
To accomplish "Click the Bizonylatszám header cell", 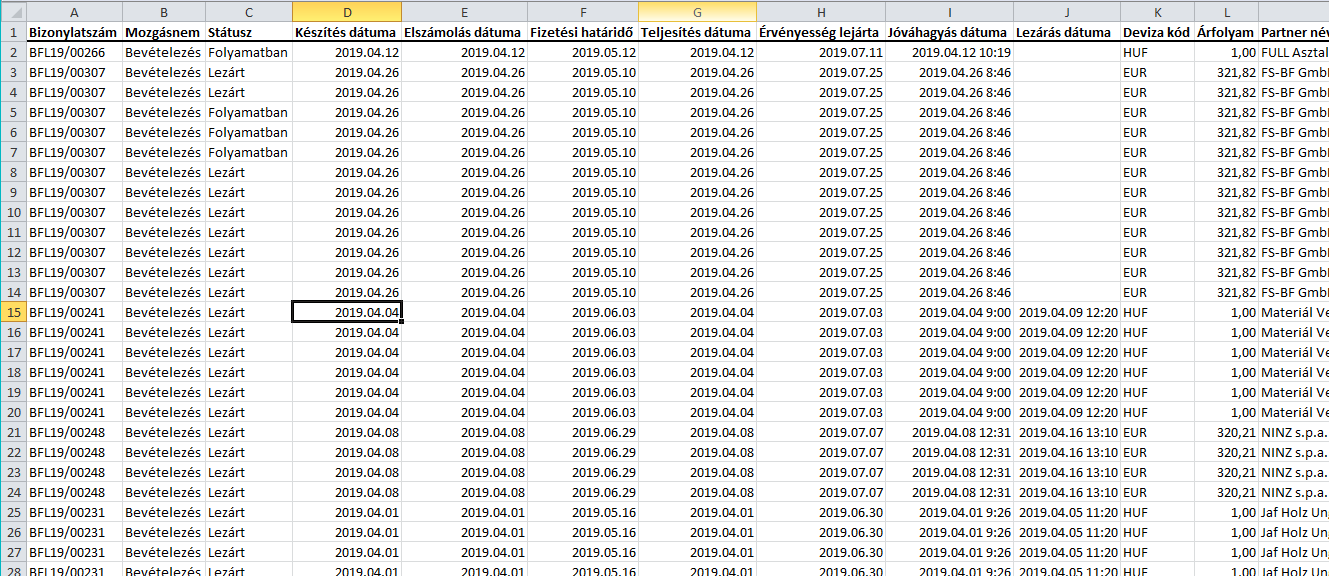I will click(74, 32).
